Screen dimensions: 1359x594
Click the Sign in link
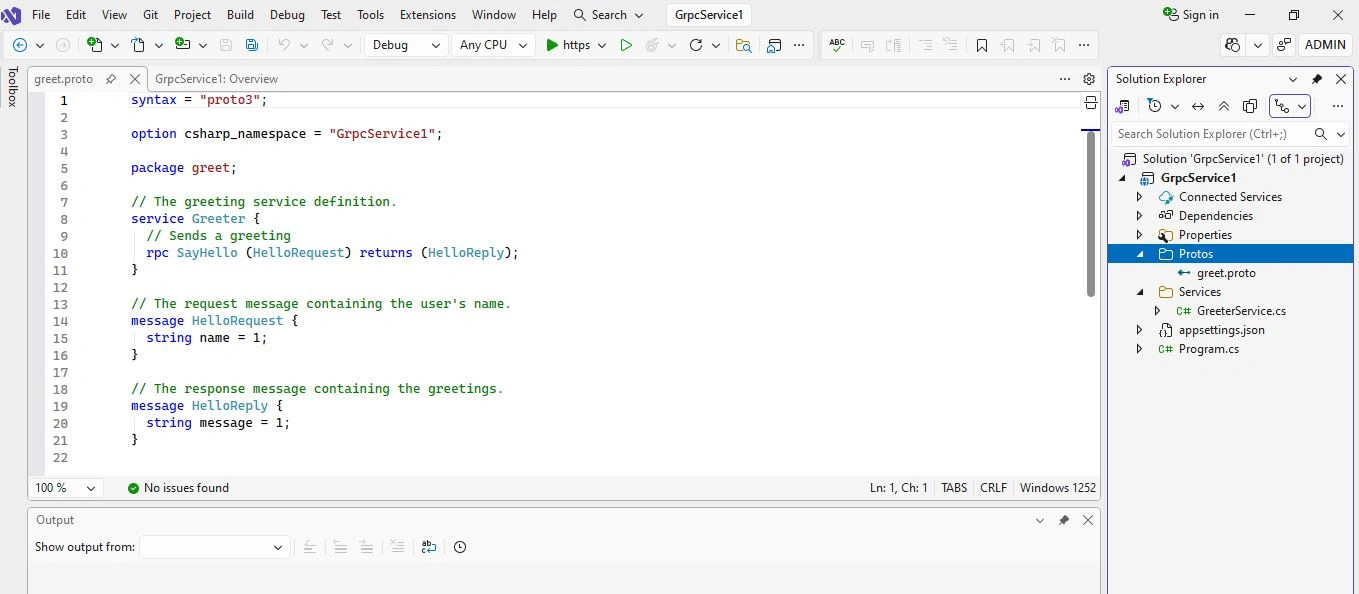pos(1191,15)
